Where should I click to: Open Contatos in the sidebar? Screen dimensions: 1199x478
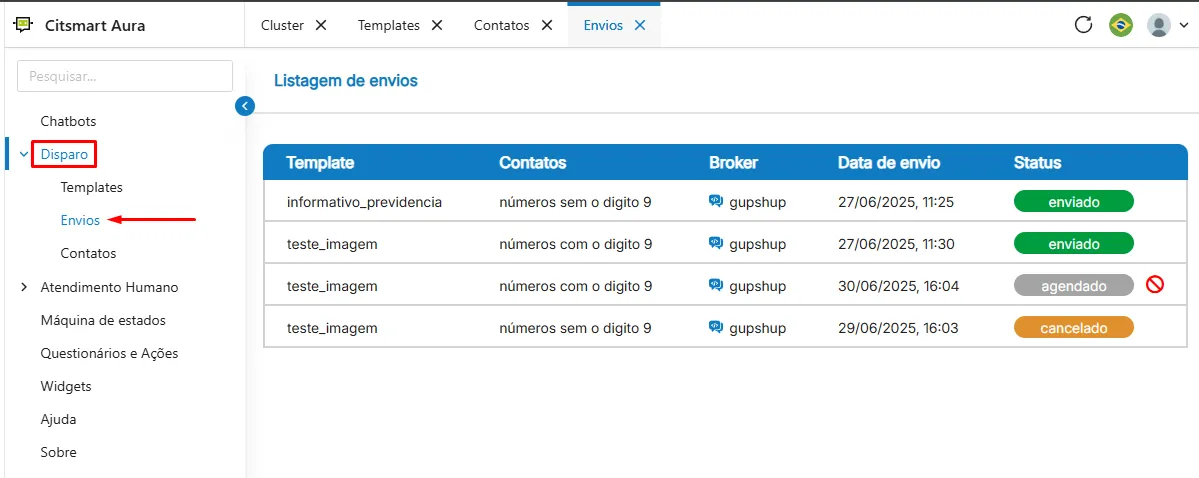(88, 253)
